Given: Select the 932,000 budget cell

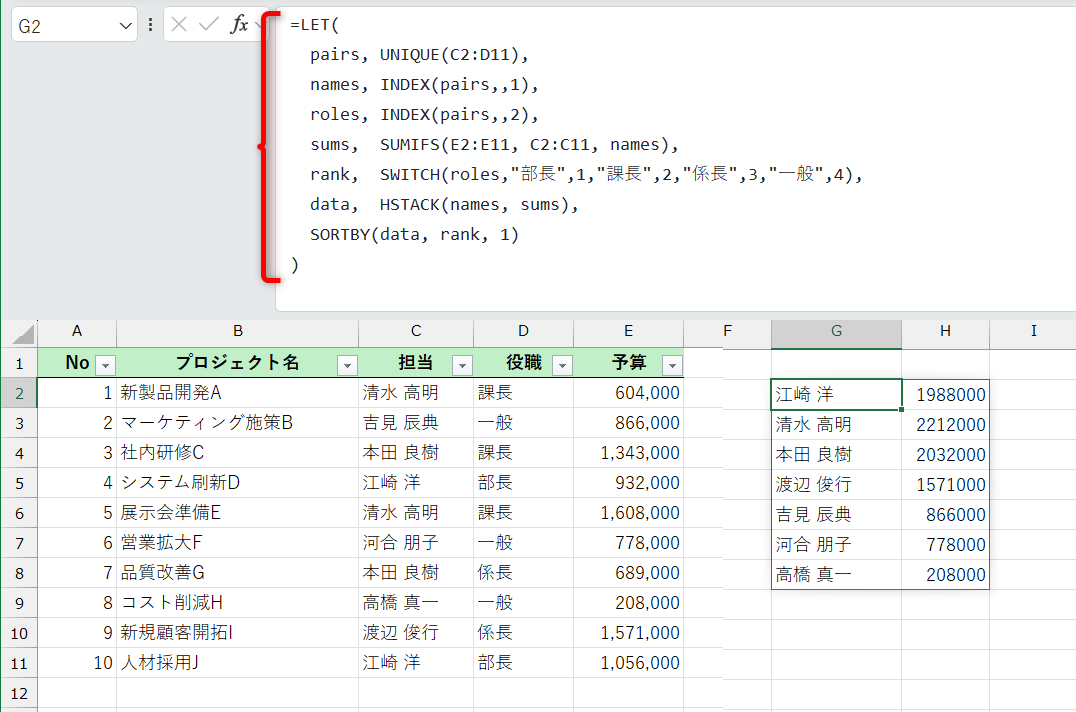Looking at the screenshot, I should tap(628, 484).
